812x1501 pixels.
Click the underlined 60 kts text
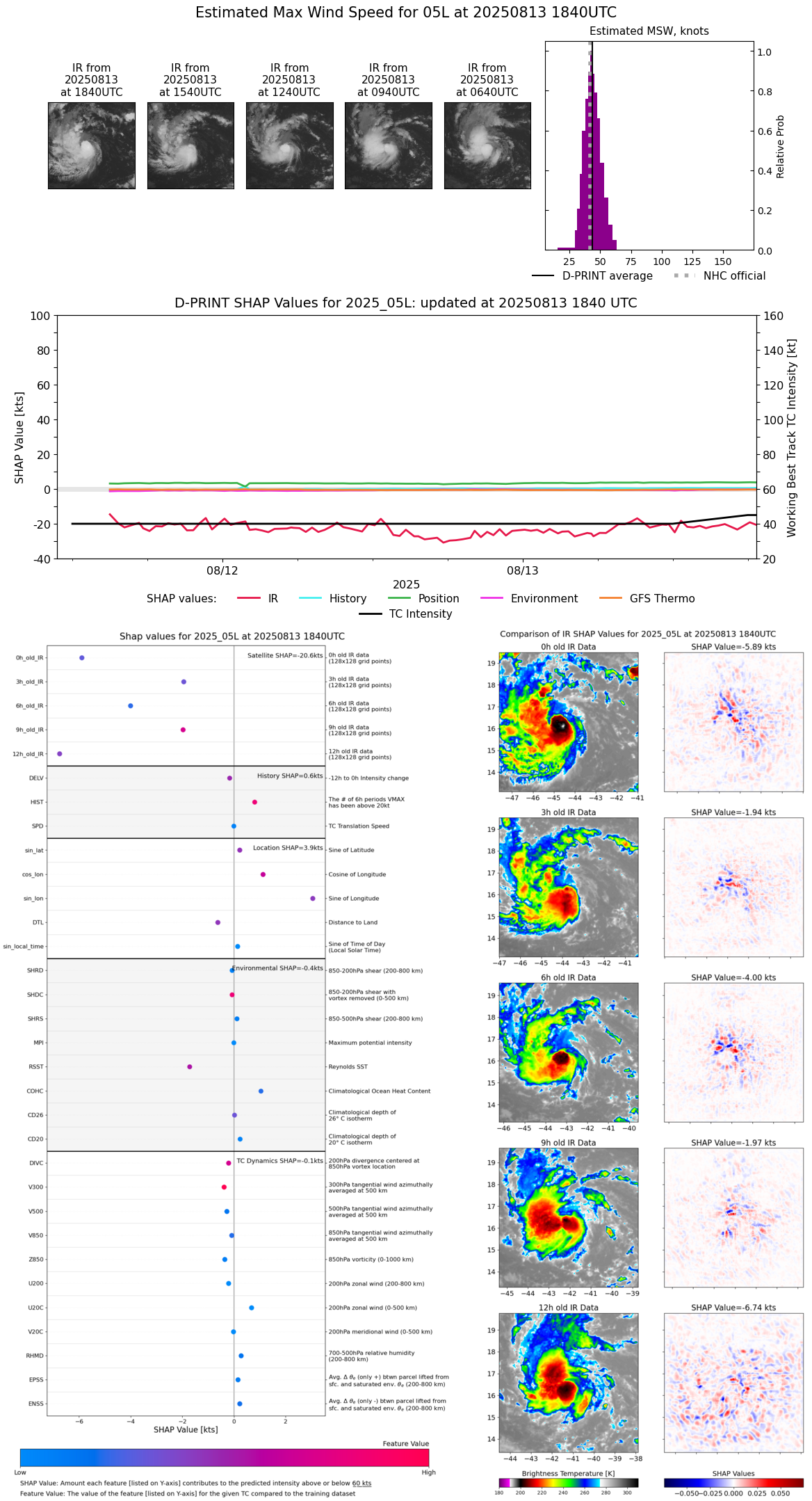tap(362, 1483)
